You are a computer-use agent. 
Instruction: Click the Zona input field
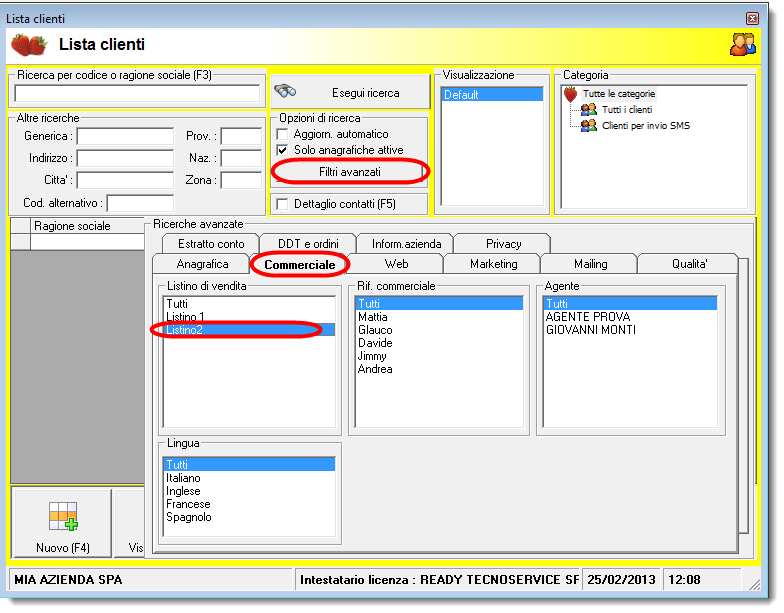(x=242, y=180)
